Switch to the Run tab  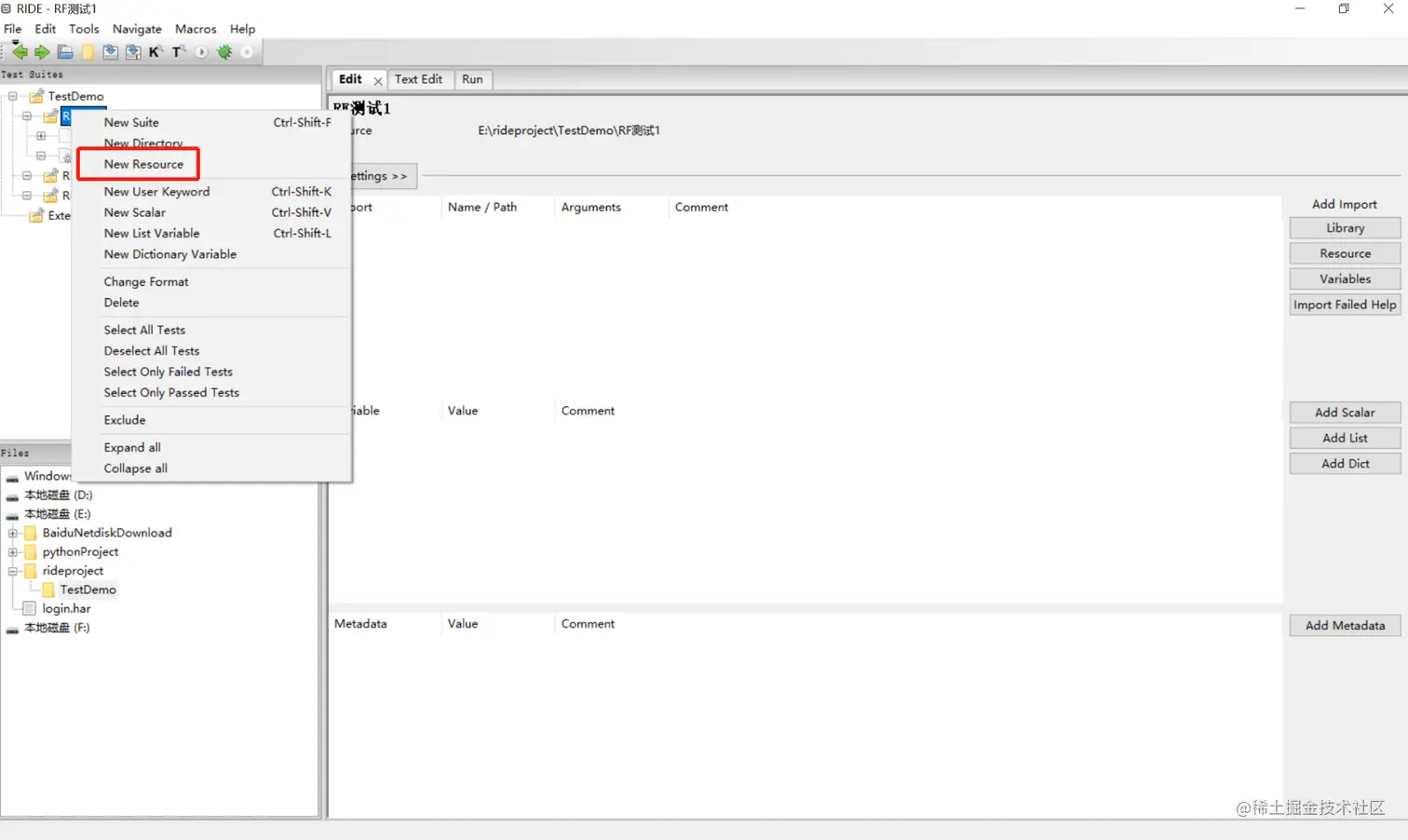[472, 79]
